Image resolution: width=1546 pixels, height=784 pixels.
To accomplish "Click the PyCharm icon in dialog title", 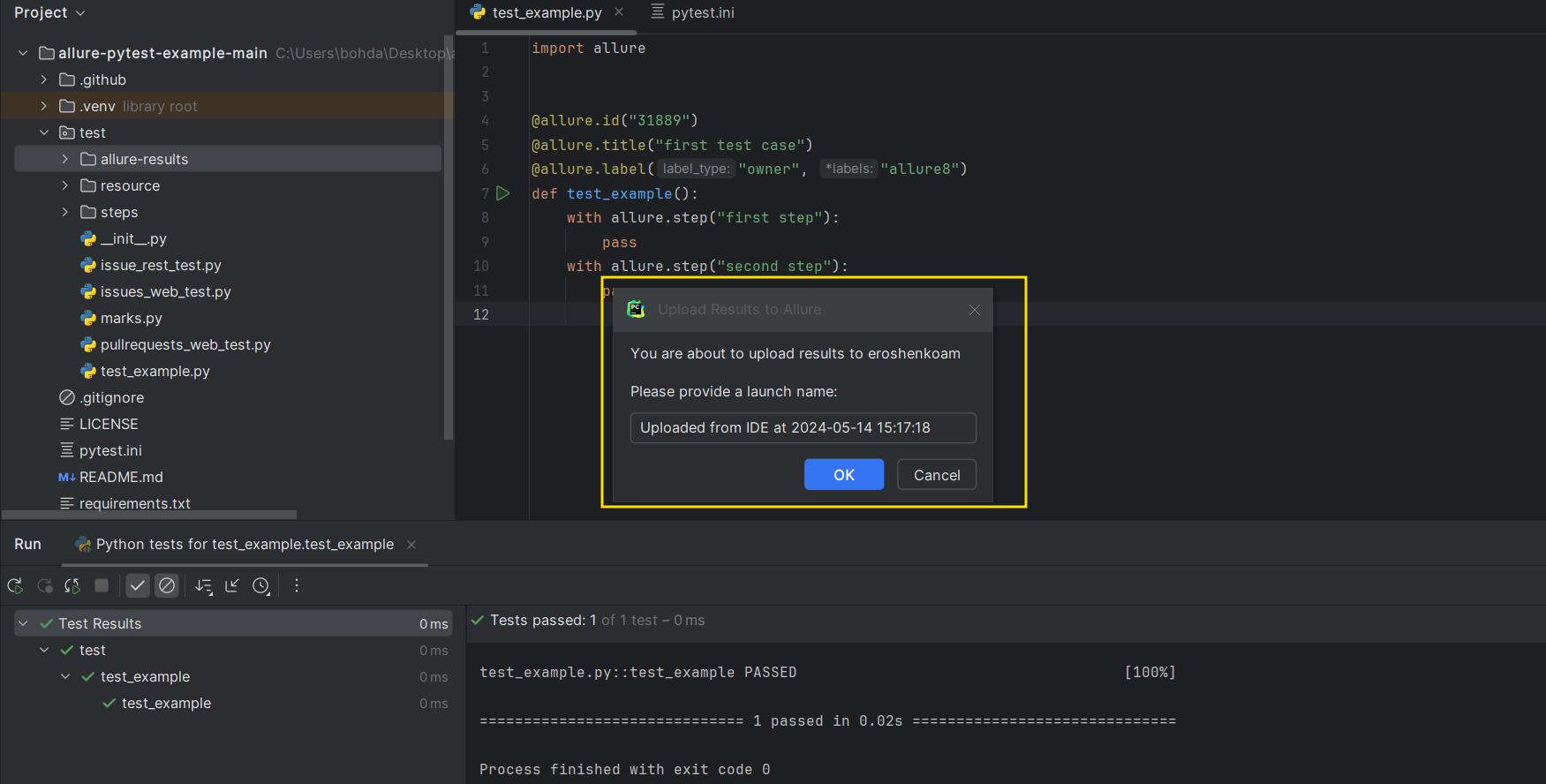I will [636, 309].
